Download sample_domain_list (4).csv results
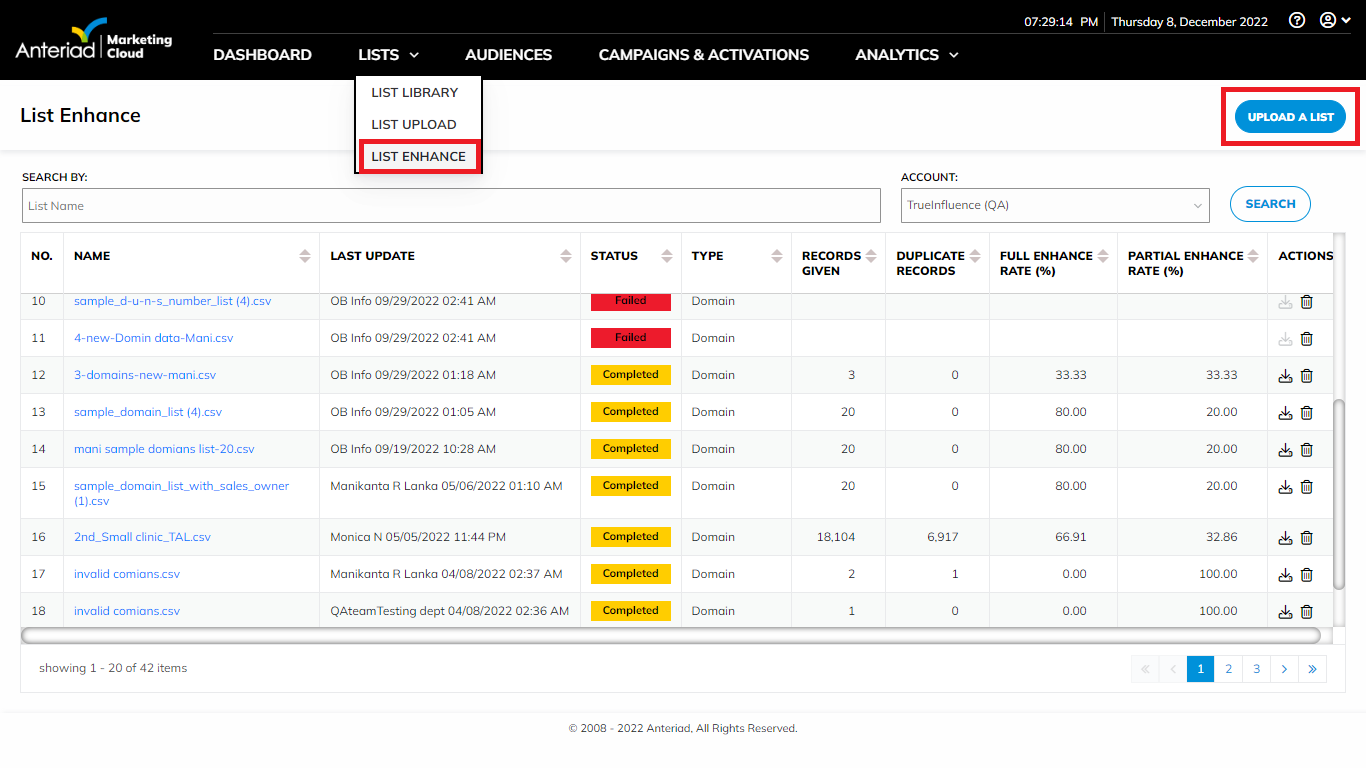 (1286, 413)
